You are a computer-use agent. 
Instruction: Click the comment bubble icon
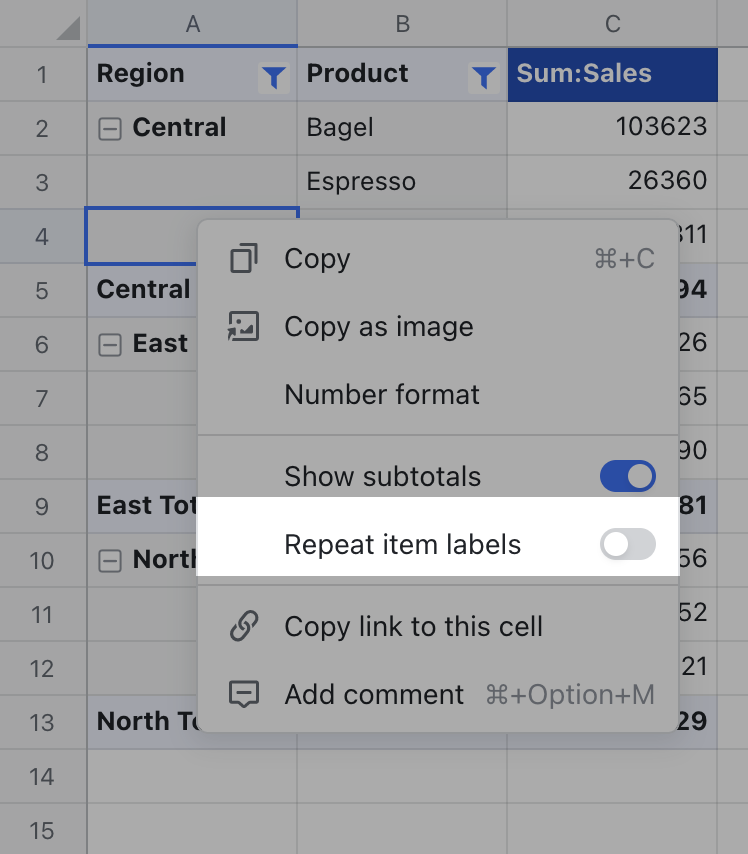244,695
